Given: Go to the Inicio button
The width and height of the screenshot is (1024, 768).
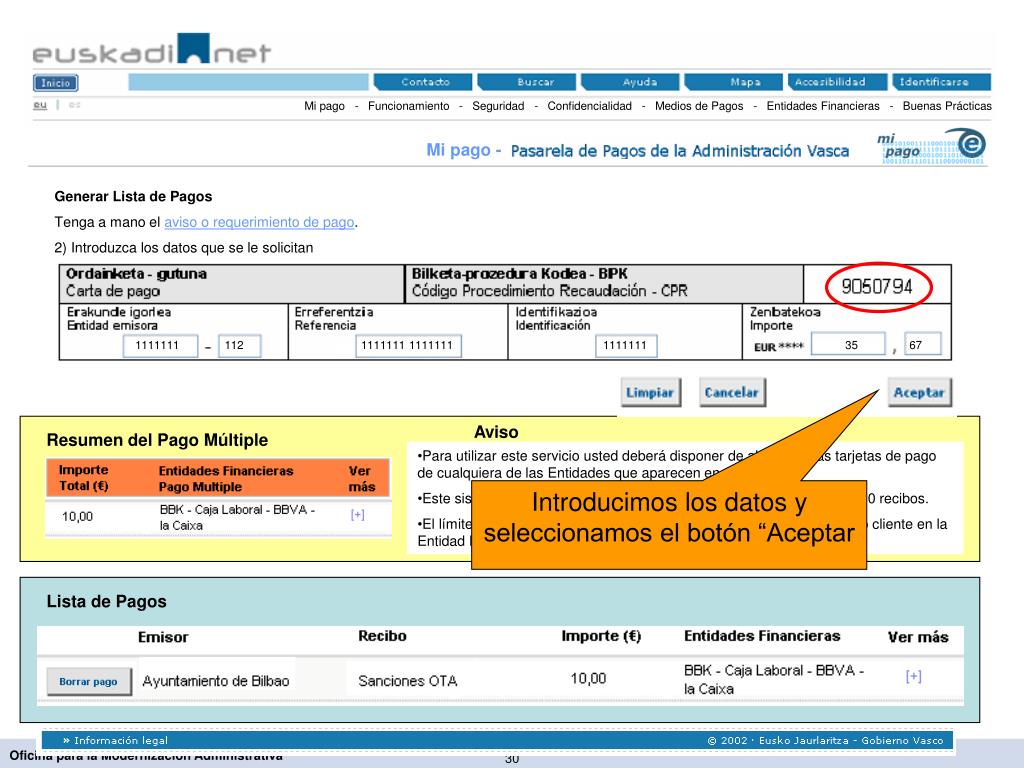Looking at the screenshot, I should (x=56, y=83).
